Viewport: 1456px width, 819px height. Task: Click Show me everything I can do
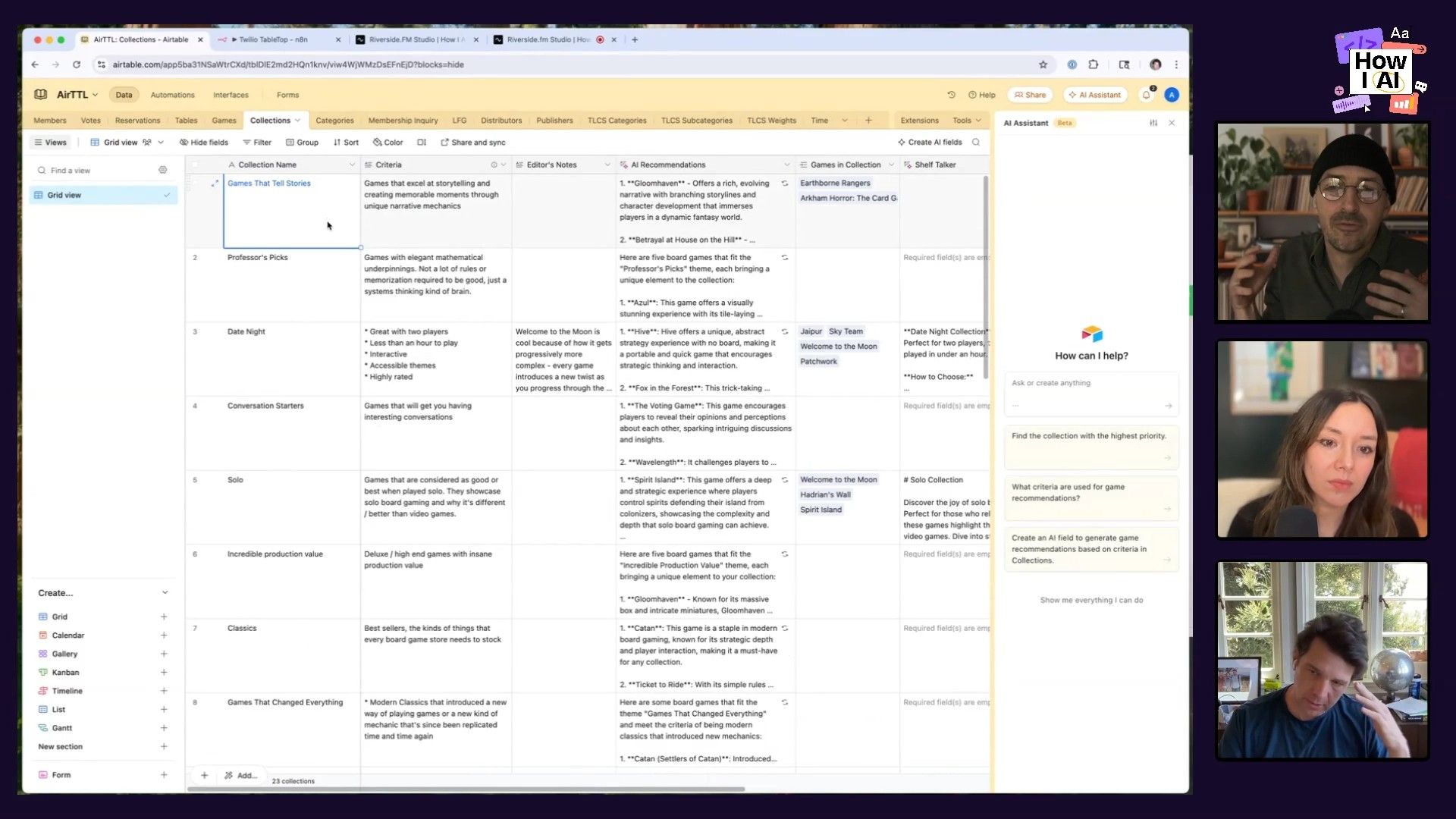point(1091,600)
